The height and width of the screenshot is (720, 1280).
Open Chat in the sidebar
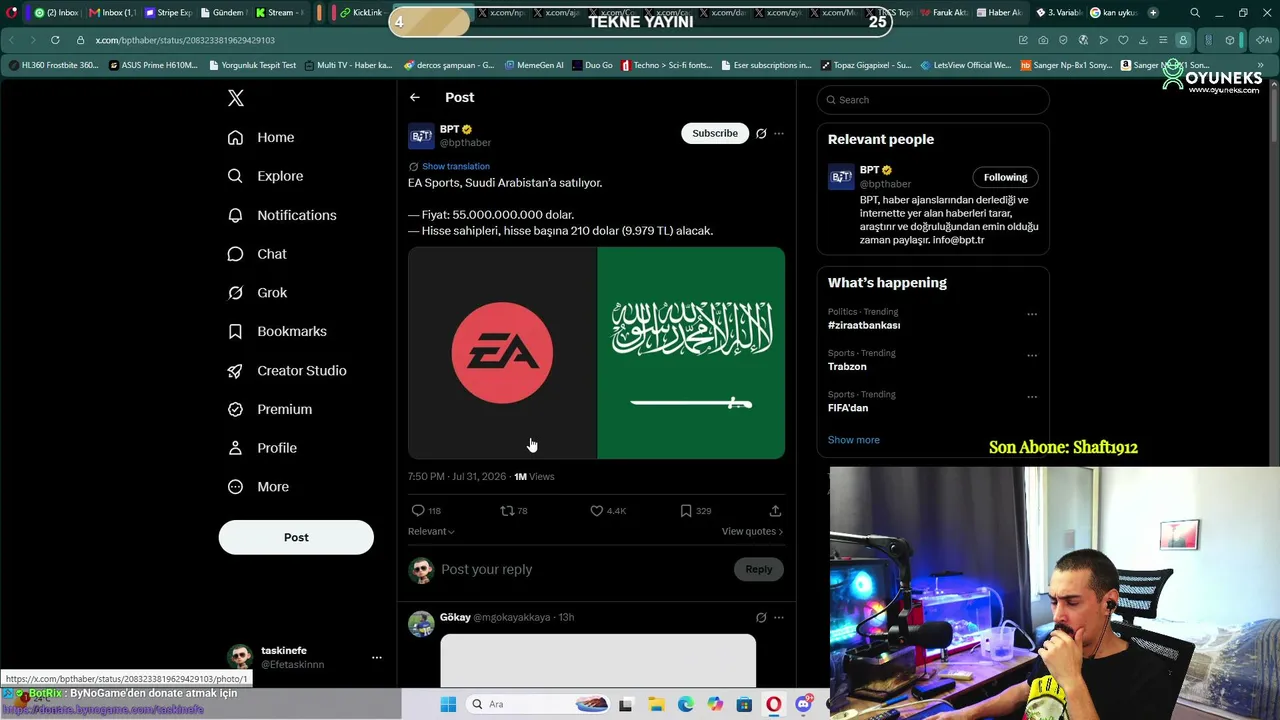257,254
